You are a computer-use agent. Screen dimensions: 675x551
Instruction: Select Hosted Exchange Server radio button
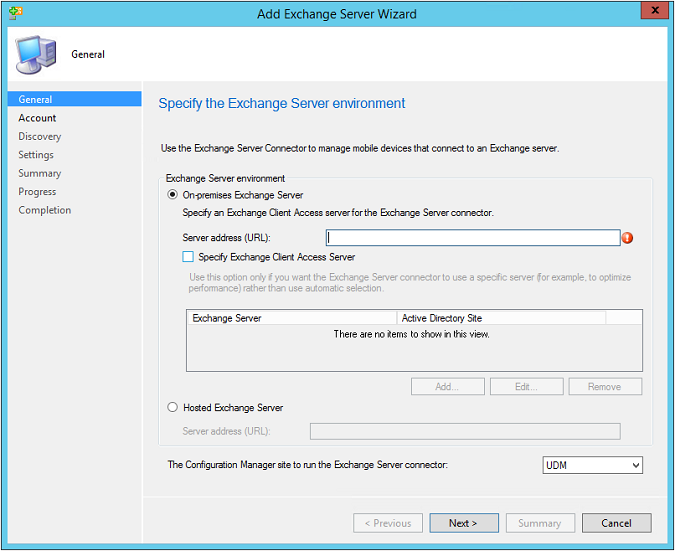point(172,407)
